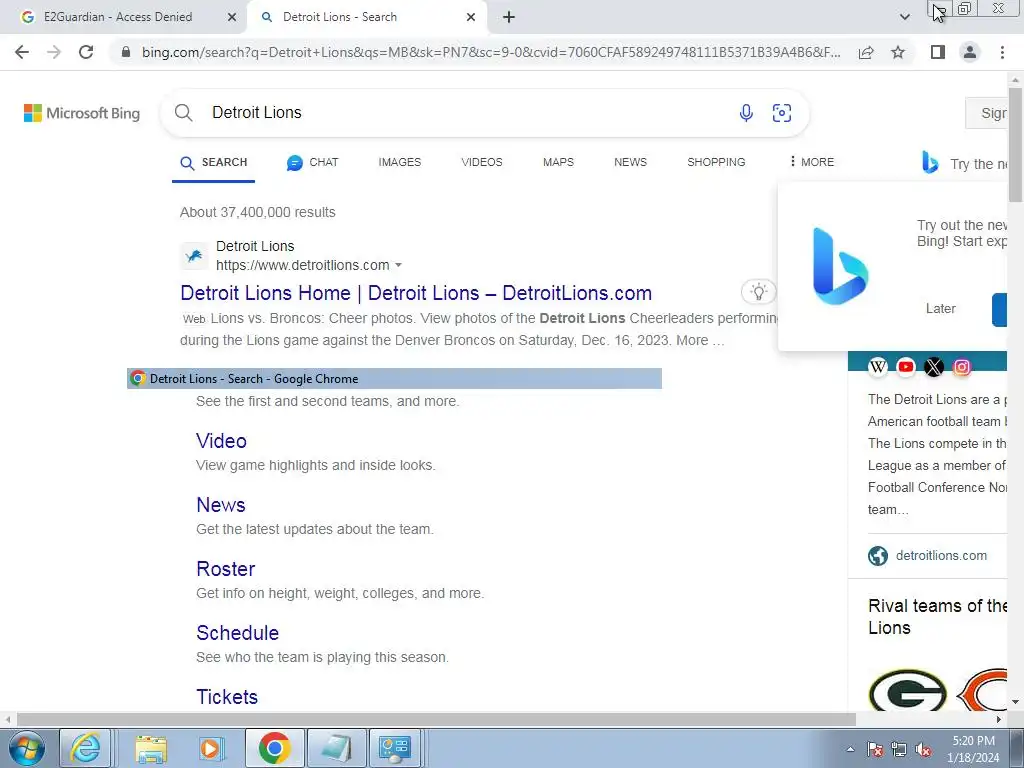
Task: Click the Detroit Lions favicon in result
Action: [x=194, y=256]
